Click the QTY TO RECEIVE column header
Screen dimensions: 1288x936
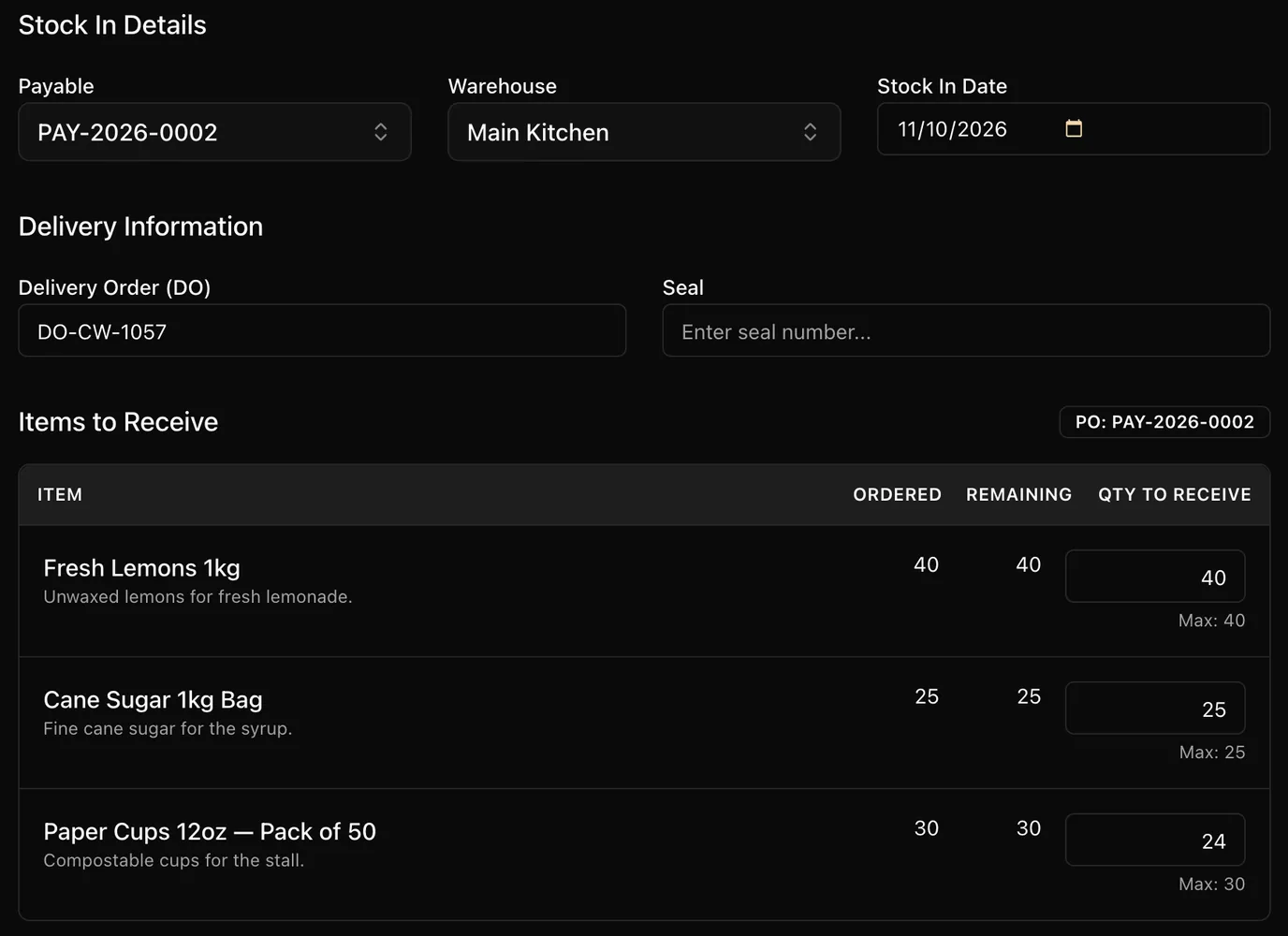pyautogui.click(x=1175, y=494)
